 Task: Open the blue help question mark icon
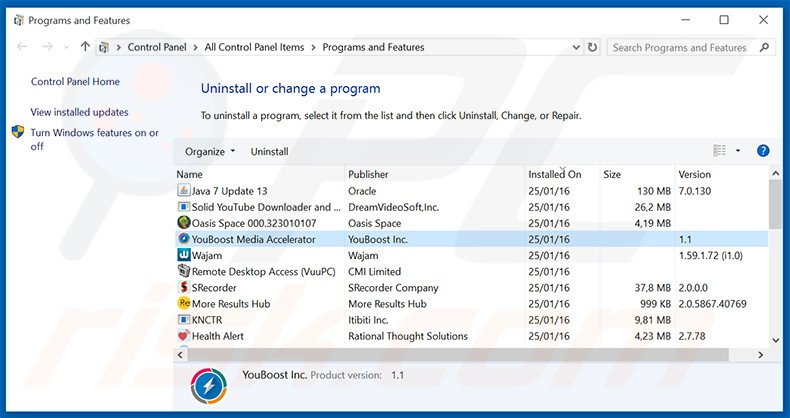point(763,151)
